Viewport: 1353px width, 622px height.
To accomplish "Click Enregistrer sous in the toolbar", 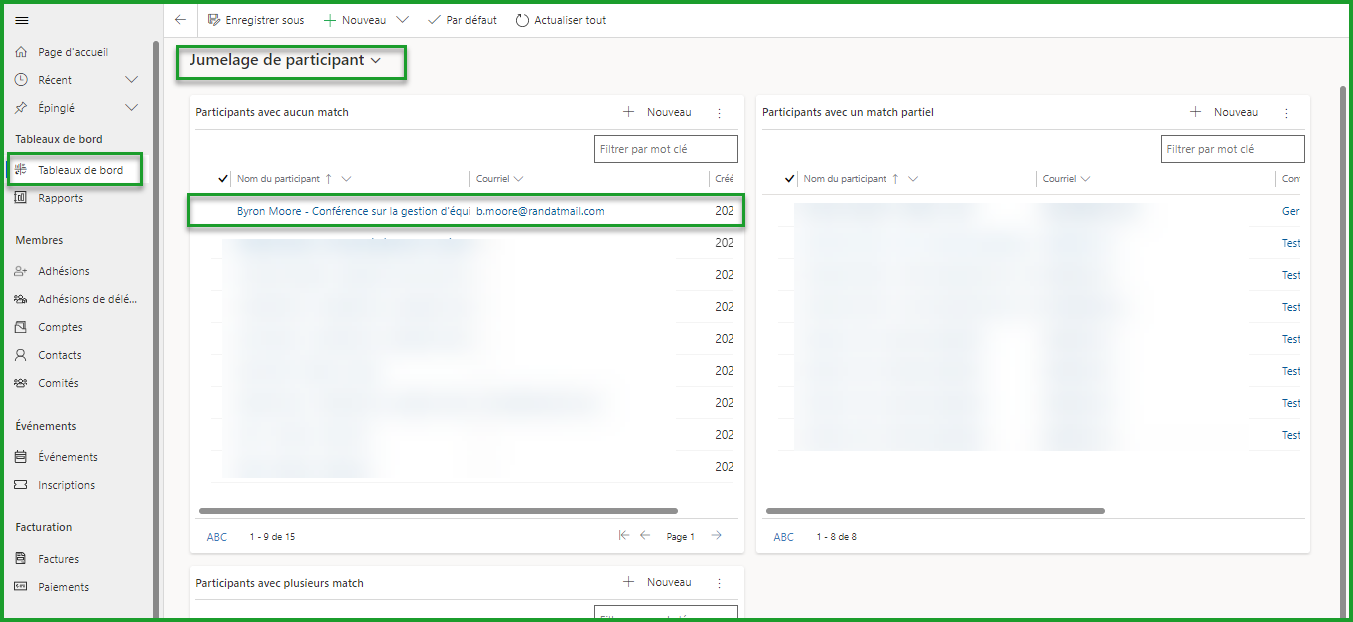I will (x=256, y=20).
